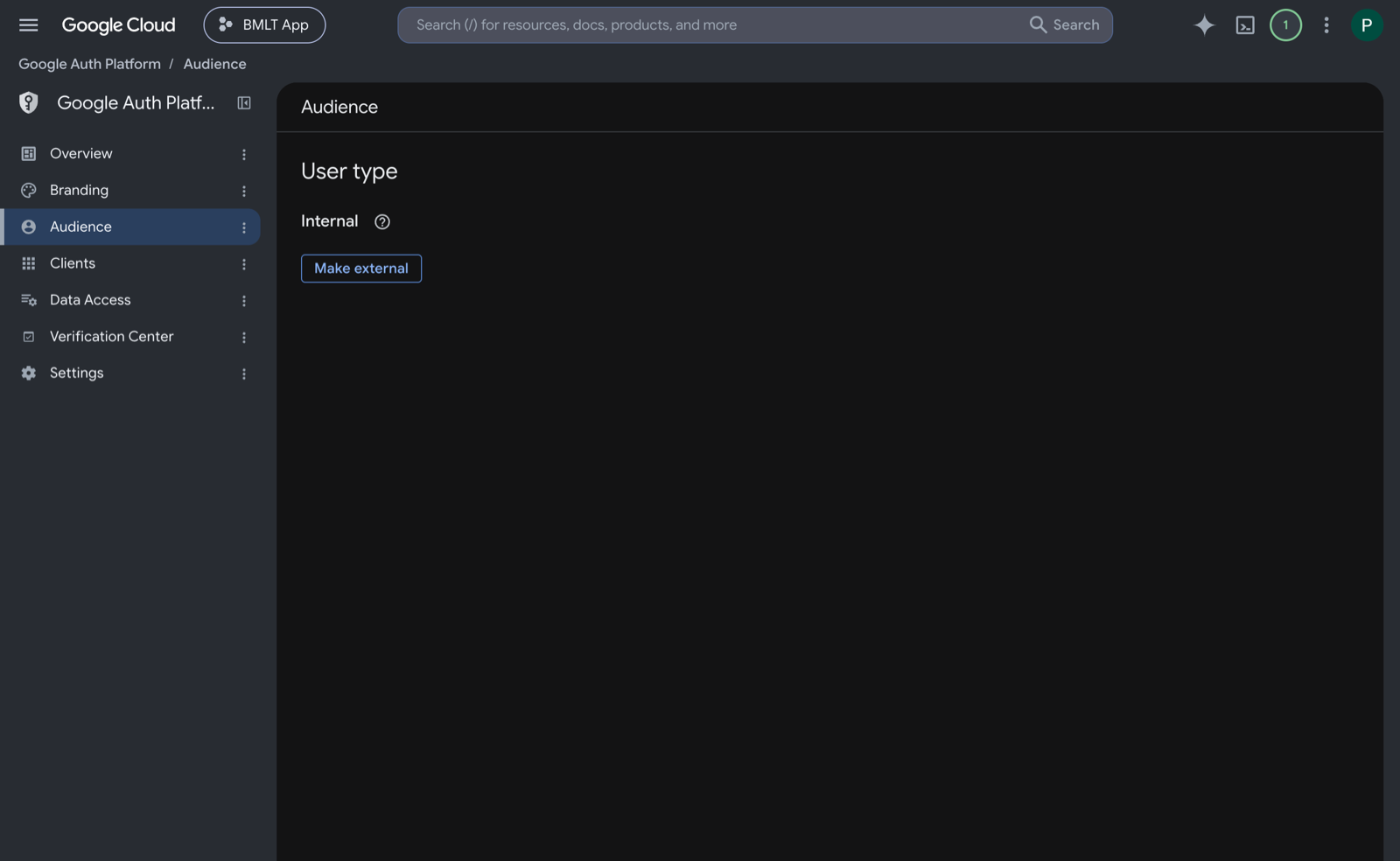The image size is (1400, 861).
Task: Open the Gemini AI assistant sparkle icon
Action: click(x=1204, y=25)
